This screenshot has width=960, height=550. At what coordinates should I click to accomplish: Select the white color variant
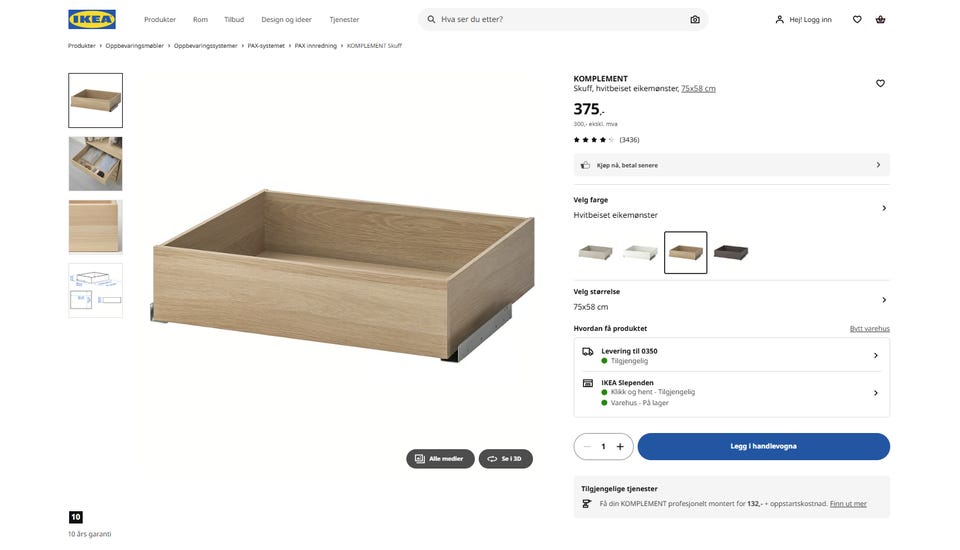pyautogui.click(x=640, y=253)
